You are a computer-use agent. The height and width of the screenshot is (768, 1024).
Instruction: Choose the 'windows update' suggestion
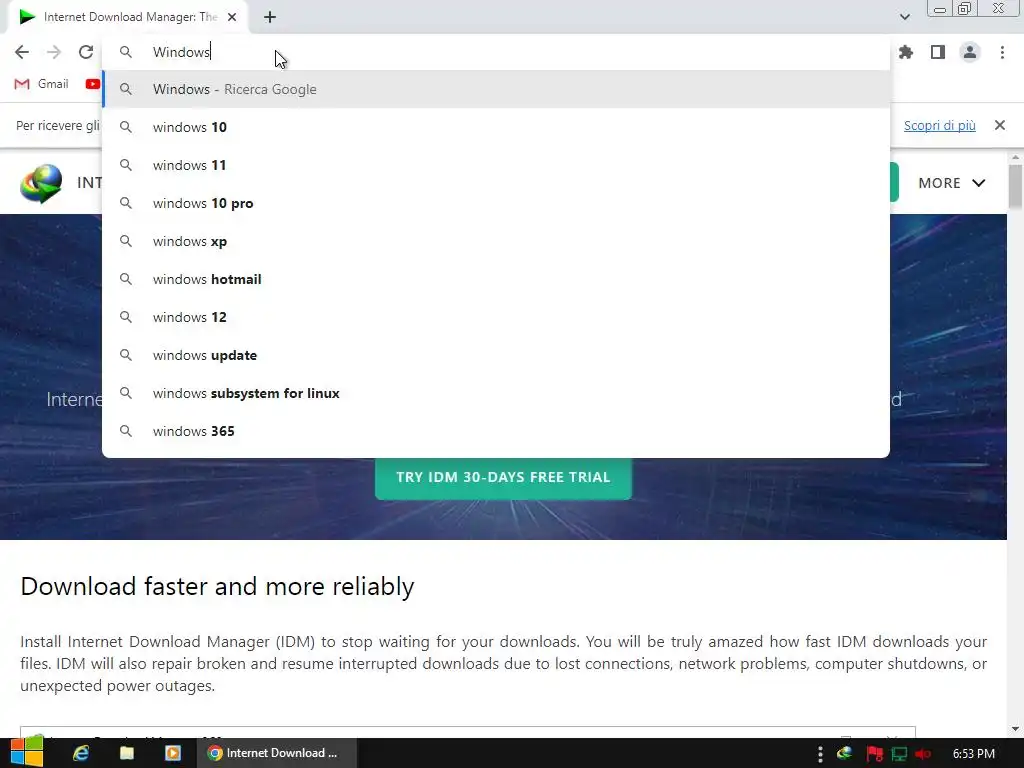pyautogui.click(x=496, y=355)
